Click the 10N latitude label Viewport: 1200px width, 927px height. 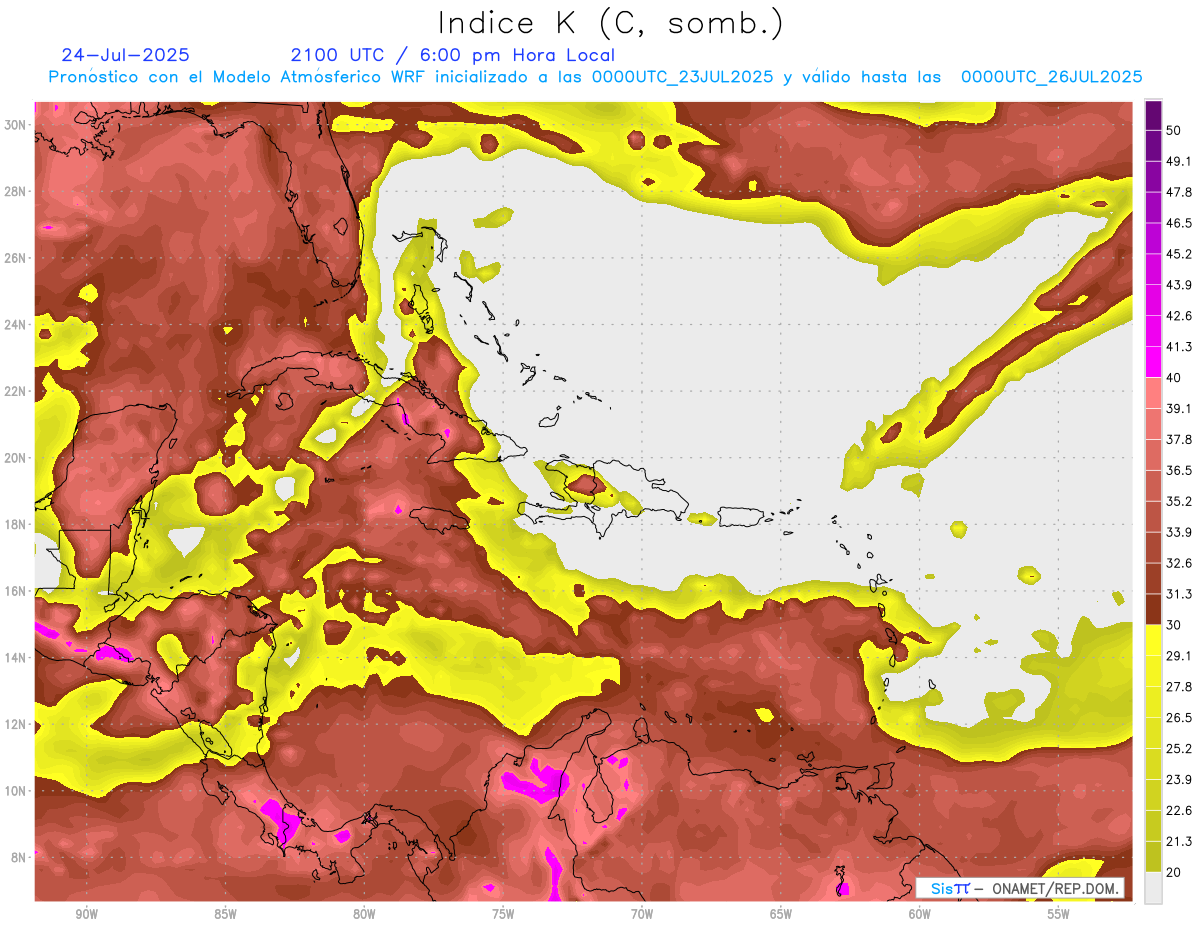pos(15,790)
